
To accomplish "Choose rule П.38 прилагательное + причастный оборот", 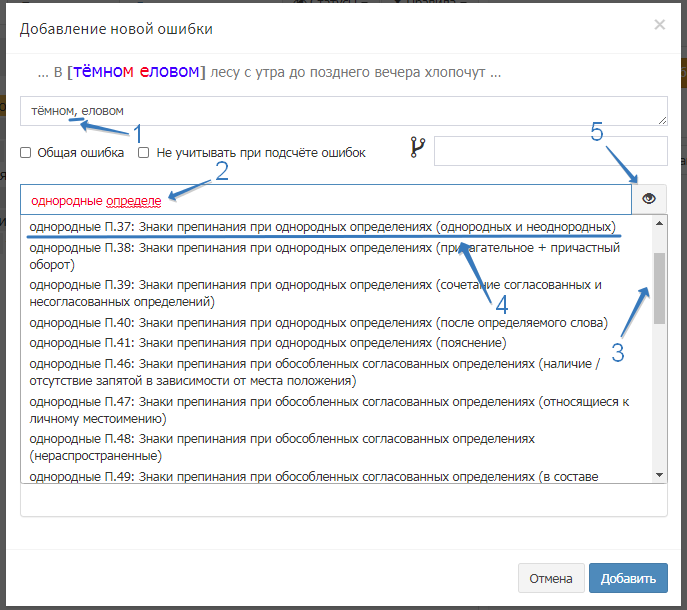I will pos(322,256).
